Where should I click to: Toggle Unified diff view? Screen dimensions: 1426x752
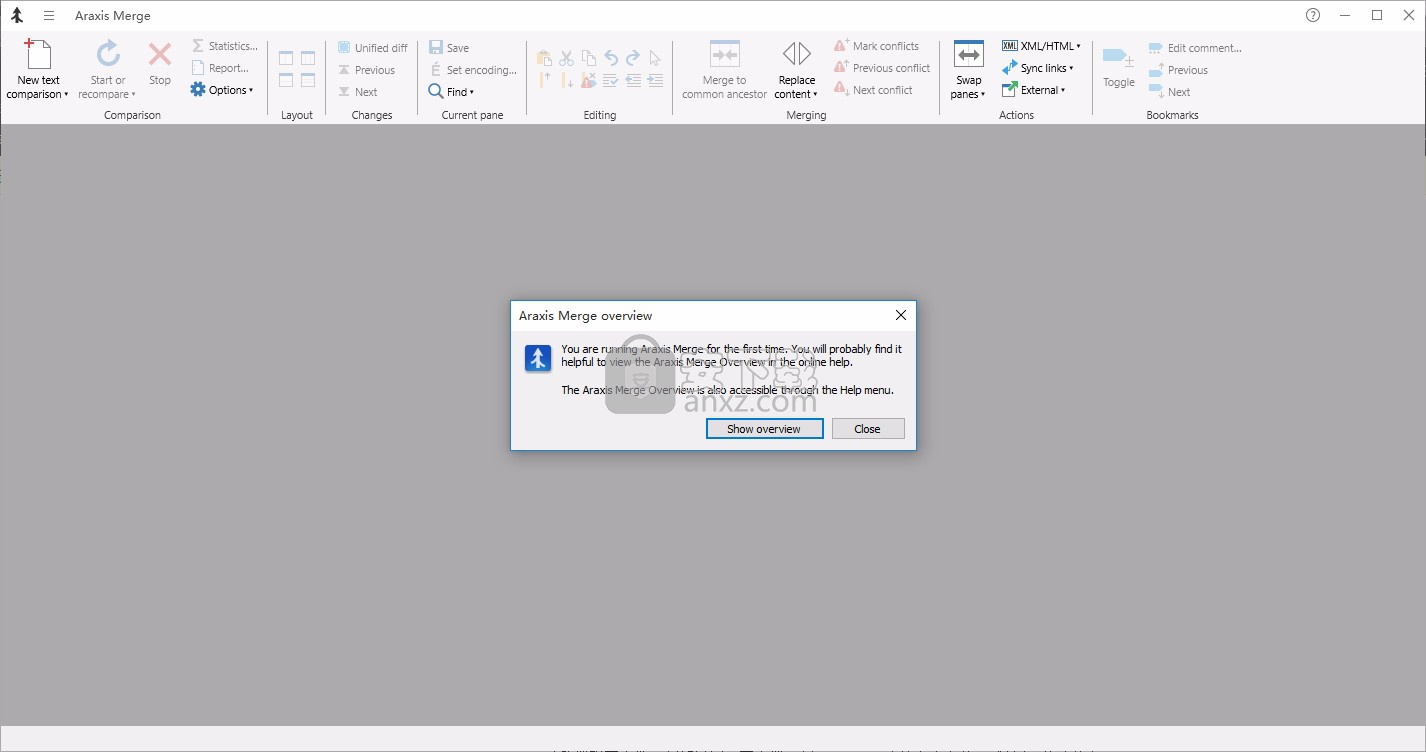coord(373,48)
